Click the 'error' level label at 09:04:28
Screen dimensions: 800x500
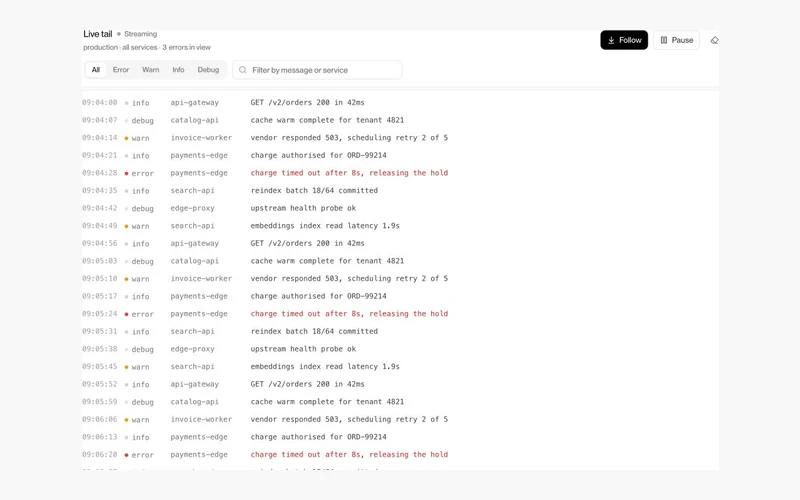[142, 173]
